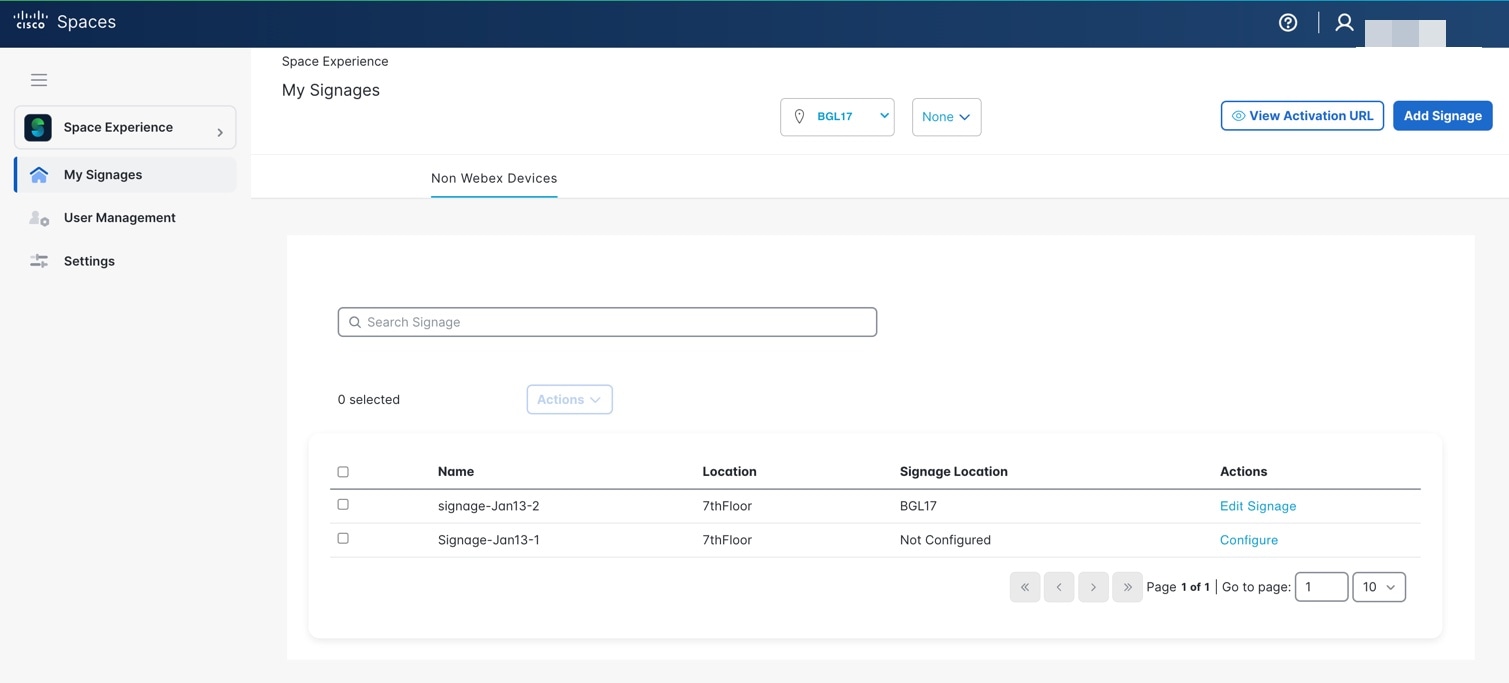This screenshot has width=1509, height=683.
Task: Click the Go to page number field
Action: pos(1321,587)
